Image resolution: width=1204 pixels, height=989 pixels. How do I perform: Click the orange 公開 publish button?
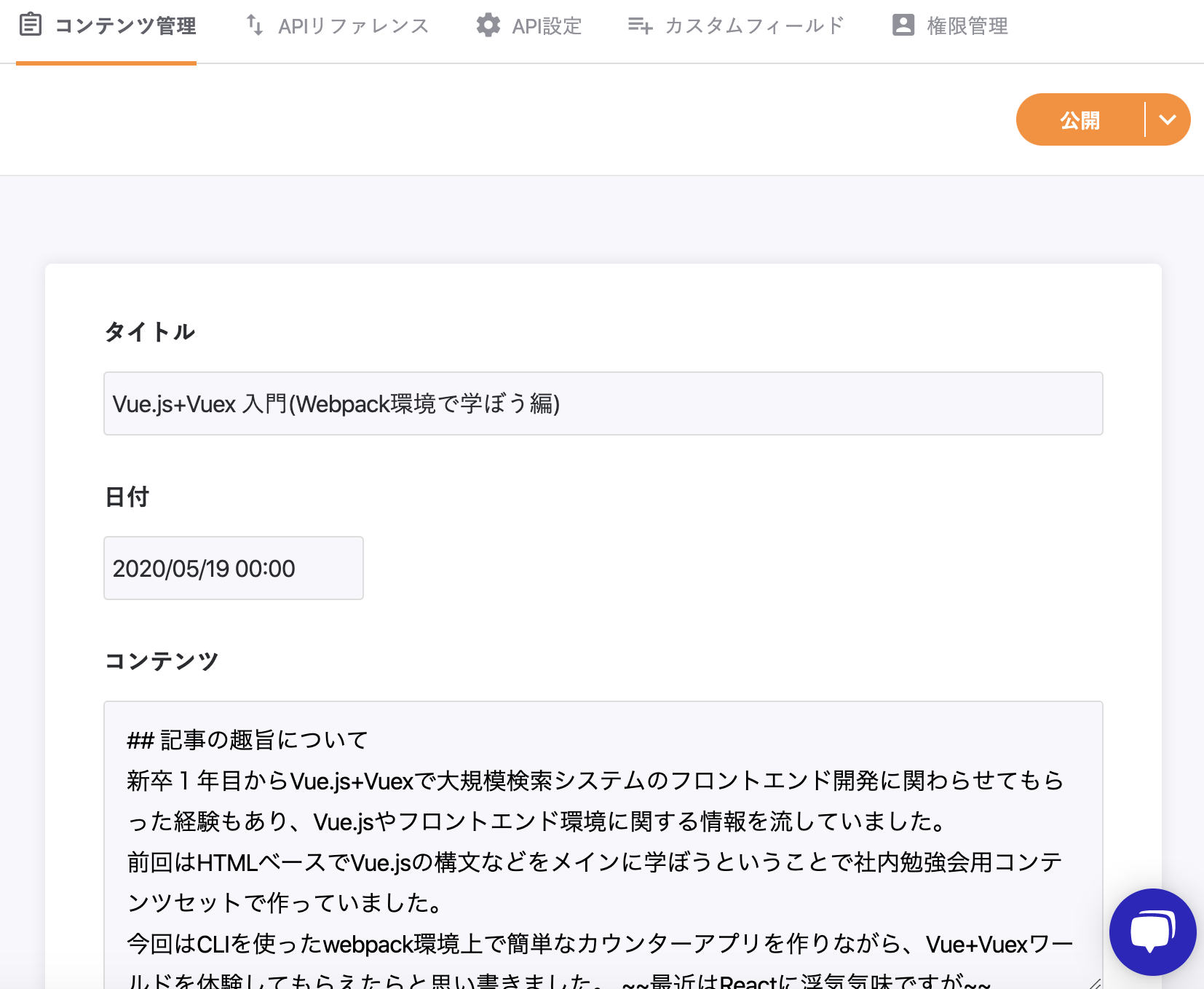coord(1080,119)
